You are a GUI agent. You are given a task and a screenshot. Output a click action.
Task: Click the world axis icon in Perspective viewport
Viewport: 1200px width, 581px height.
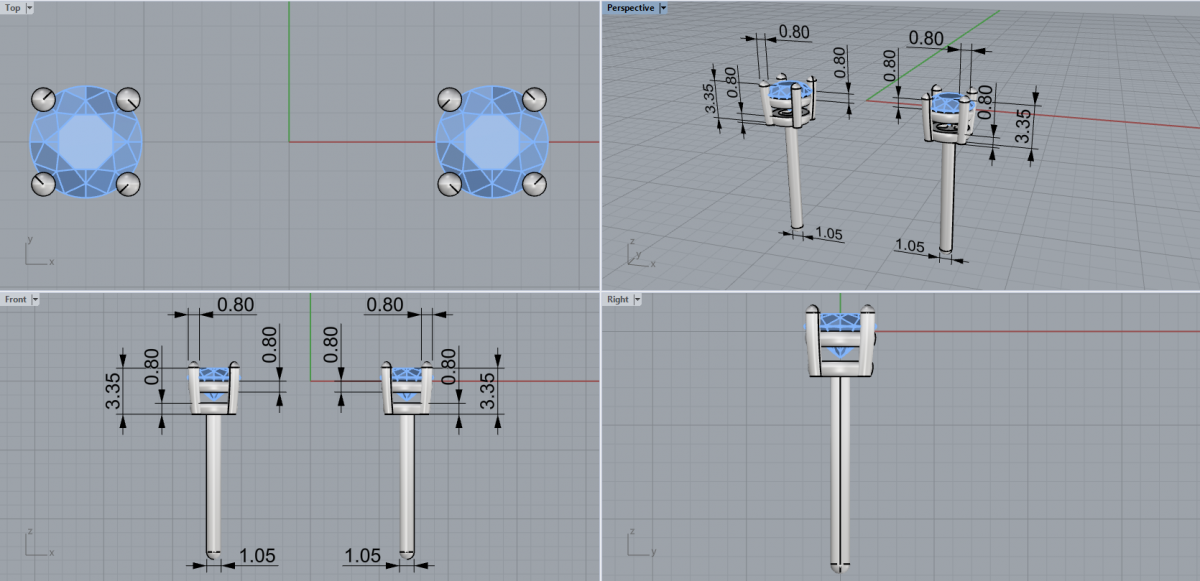[x=637, y=253]
